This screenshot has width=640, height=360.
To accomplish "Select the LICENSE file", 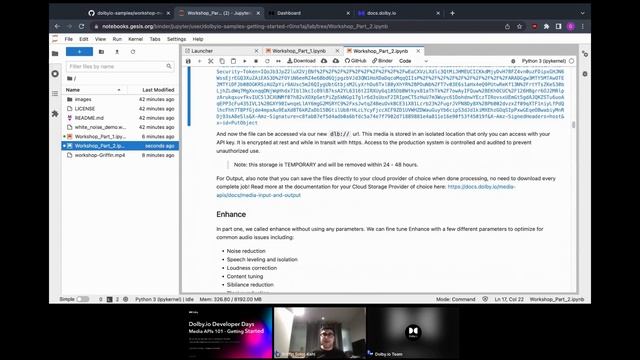I will coord(120,109).
